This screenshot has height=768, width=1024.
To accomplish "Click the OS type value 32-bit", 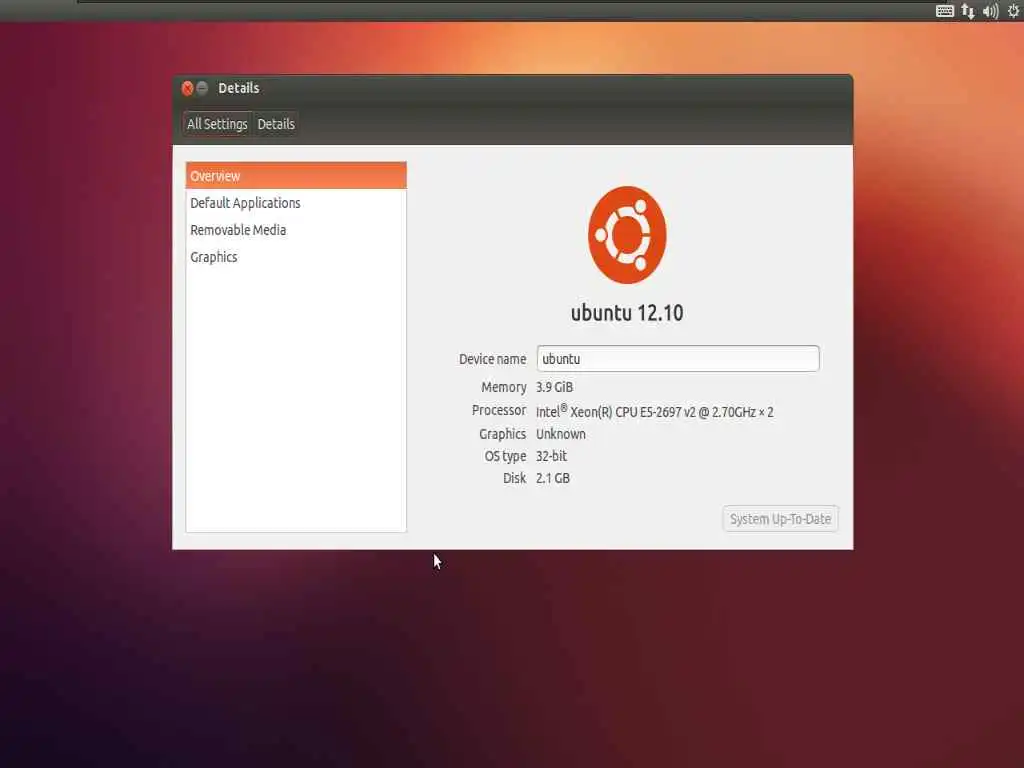I will [551, 456].
